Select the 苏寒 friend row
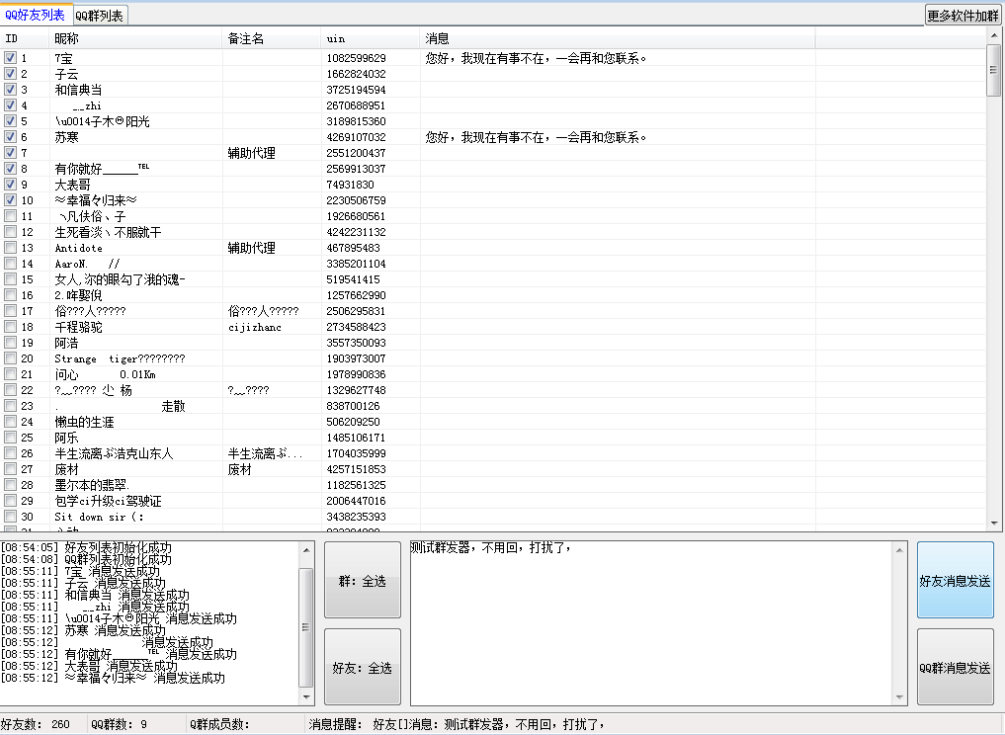Image resolution: width=1005 pixels, height=735 pixels. click(x=494, y=137)
